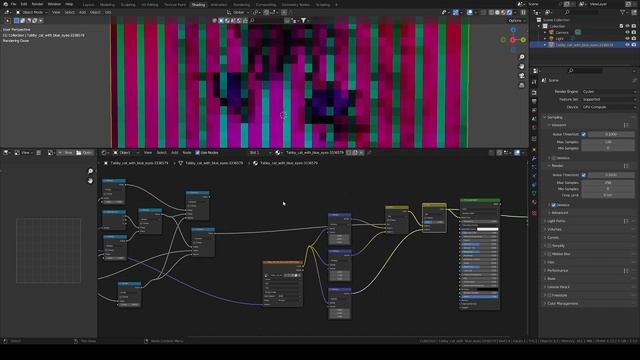This screenshot has width=640, height=360.
Task: Hide the Camera in the outliner
Action: [x=627, y=32]
